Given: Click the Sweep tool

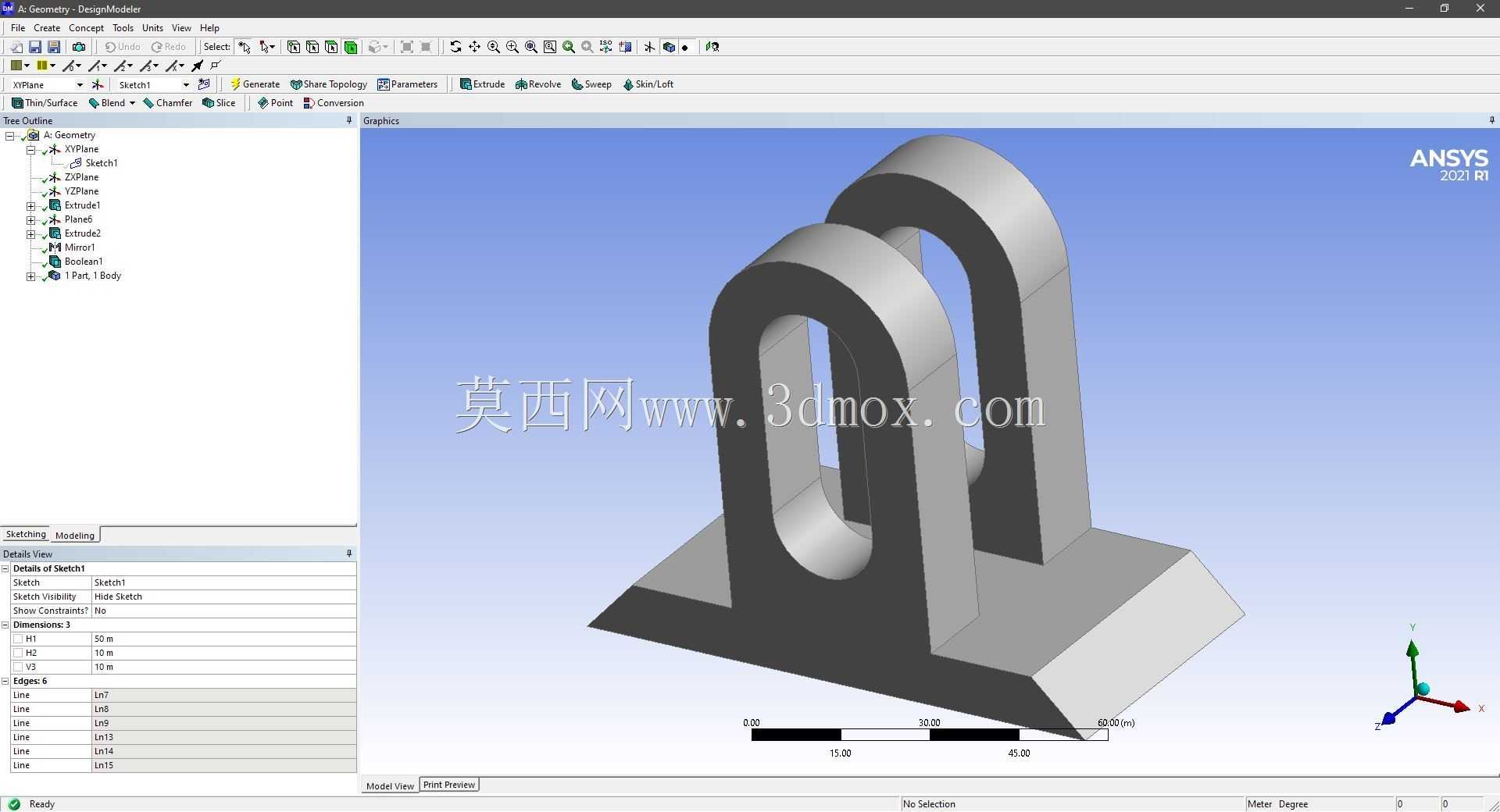Looking at the screenshot, I should pyautogui.click(x=591, y=84).
